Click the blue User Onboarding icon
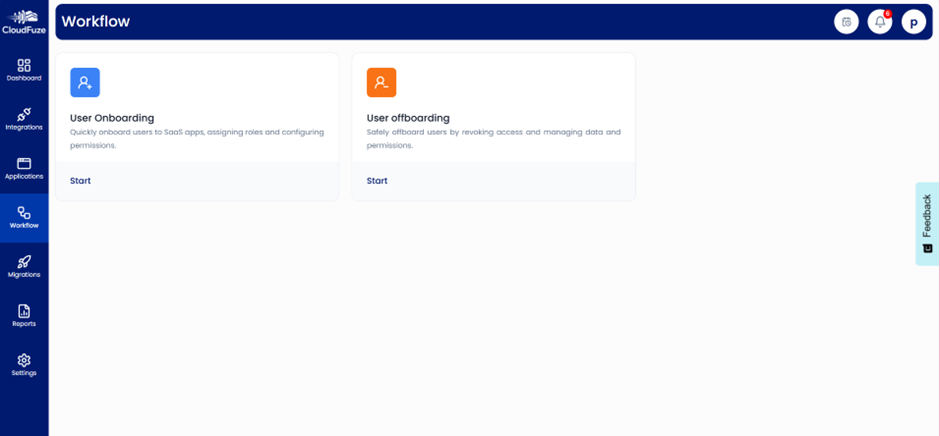The width and height of the screenshot is (940, 436). (85, 82)
